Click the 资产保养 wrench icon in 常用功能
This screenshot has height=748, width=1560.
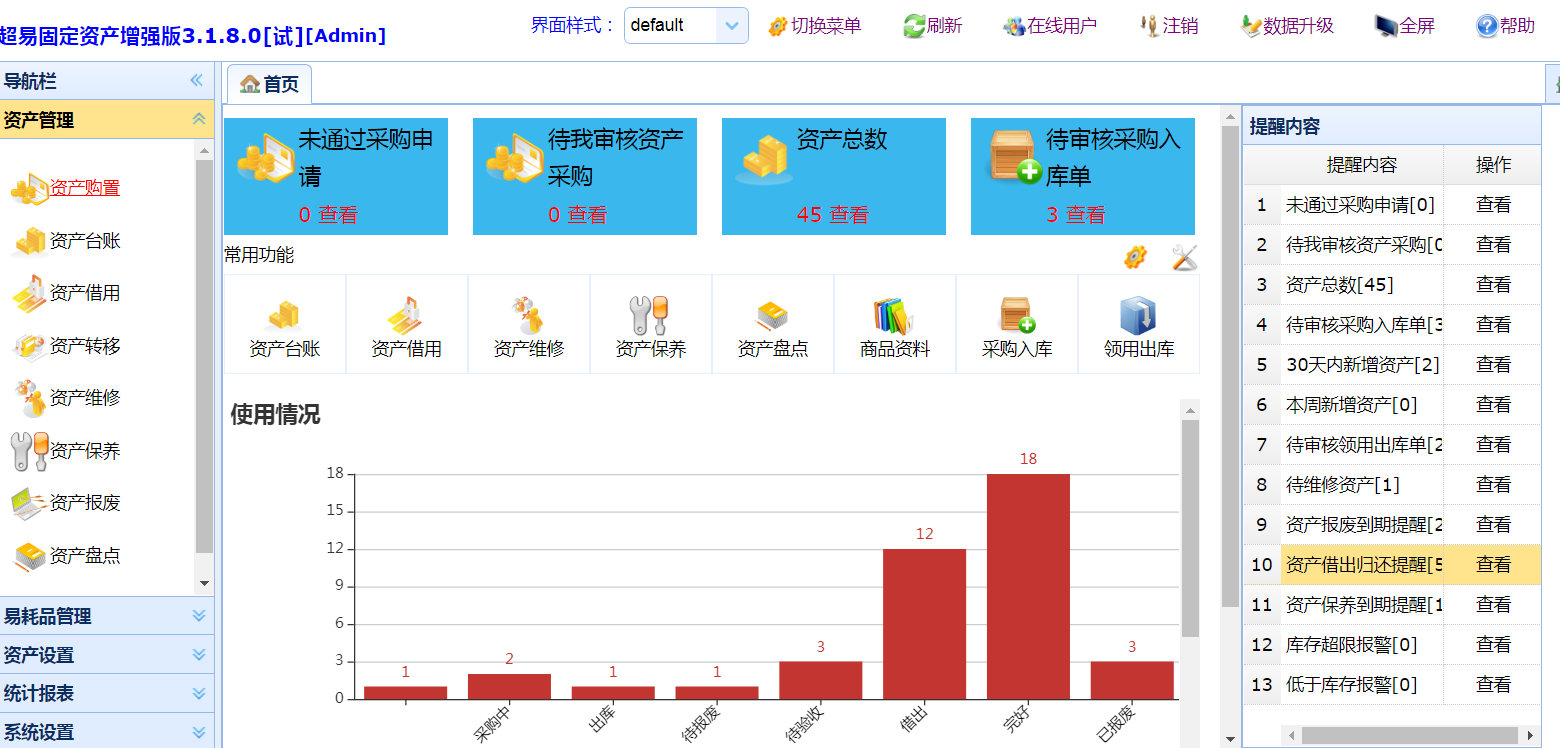pyautogui.click(x=650, y=316)
